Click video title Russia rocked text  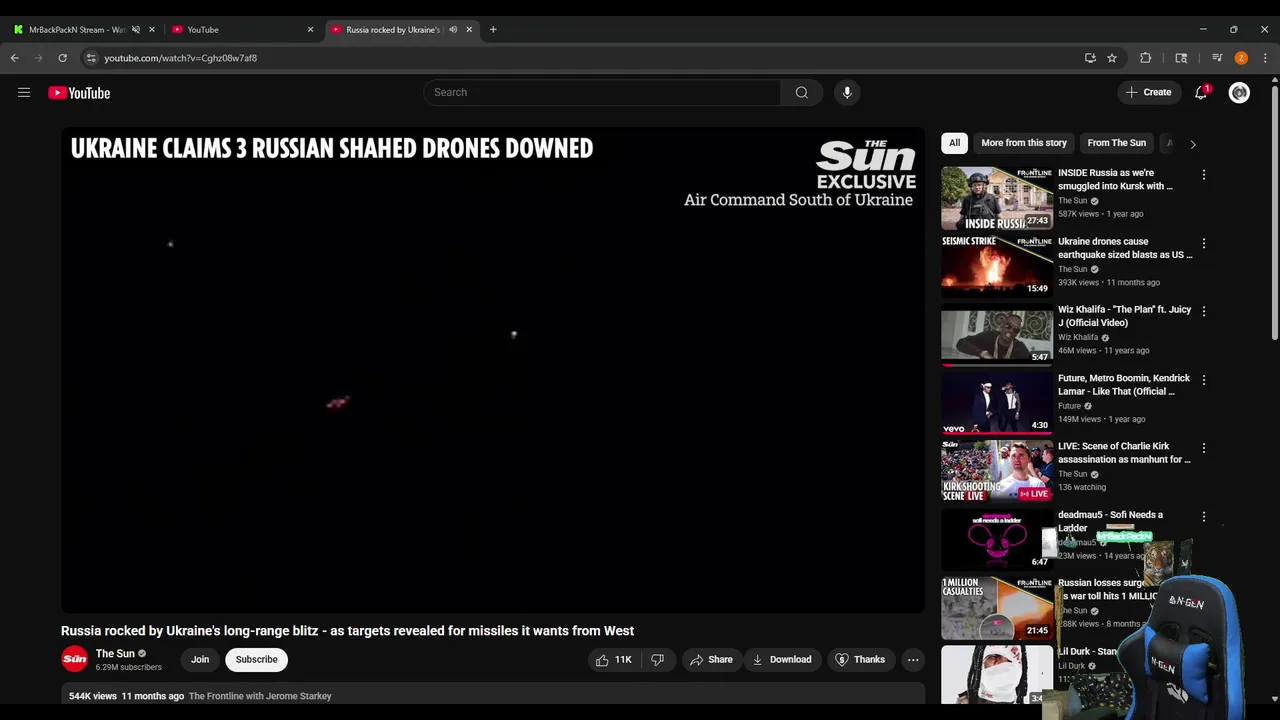click(x=347, y=631)
